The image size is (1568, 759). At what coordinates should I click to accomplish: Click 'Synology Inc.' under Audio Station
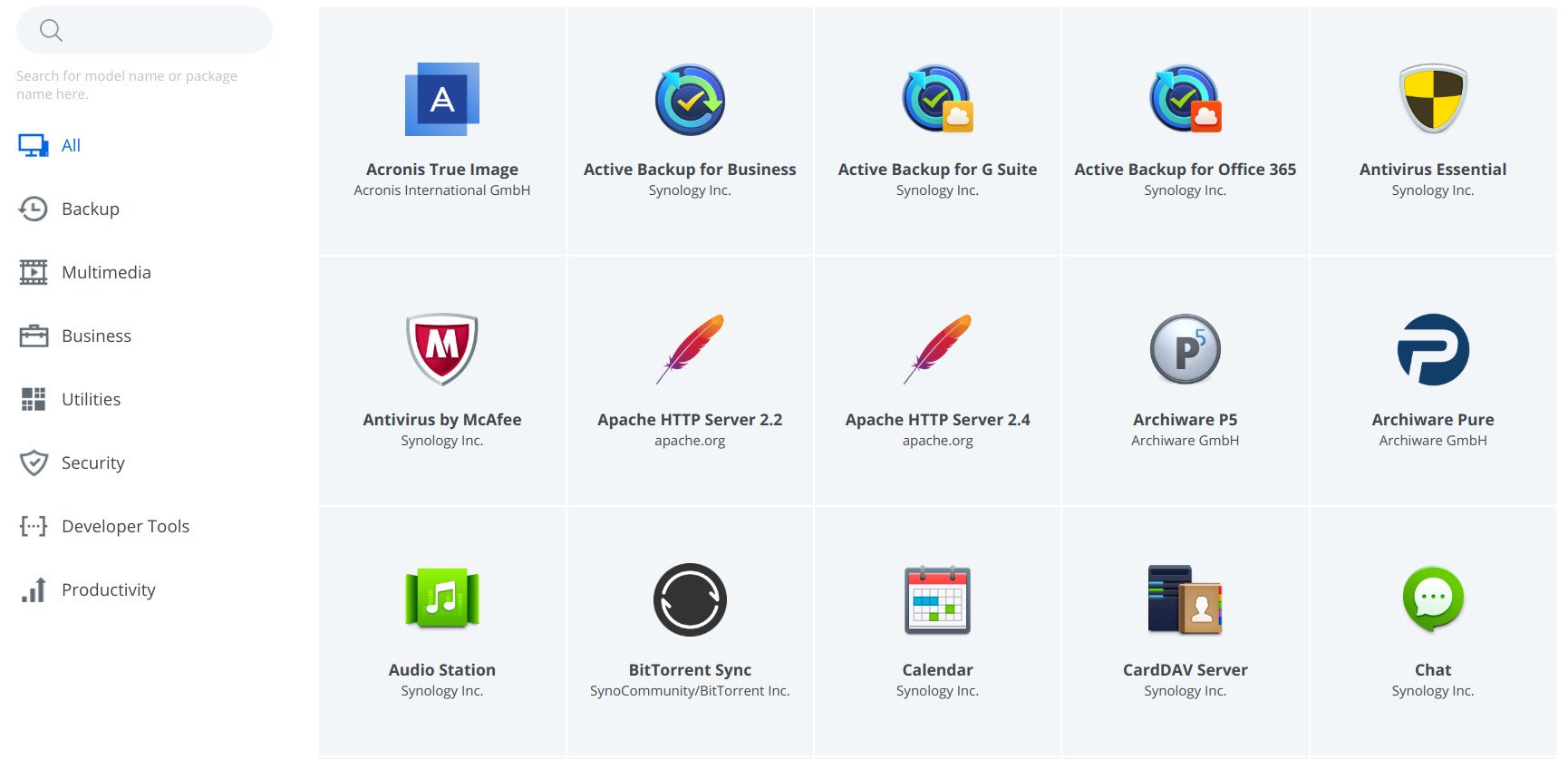pyautogui.click(x=442, y=690)
